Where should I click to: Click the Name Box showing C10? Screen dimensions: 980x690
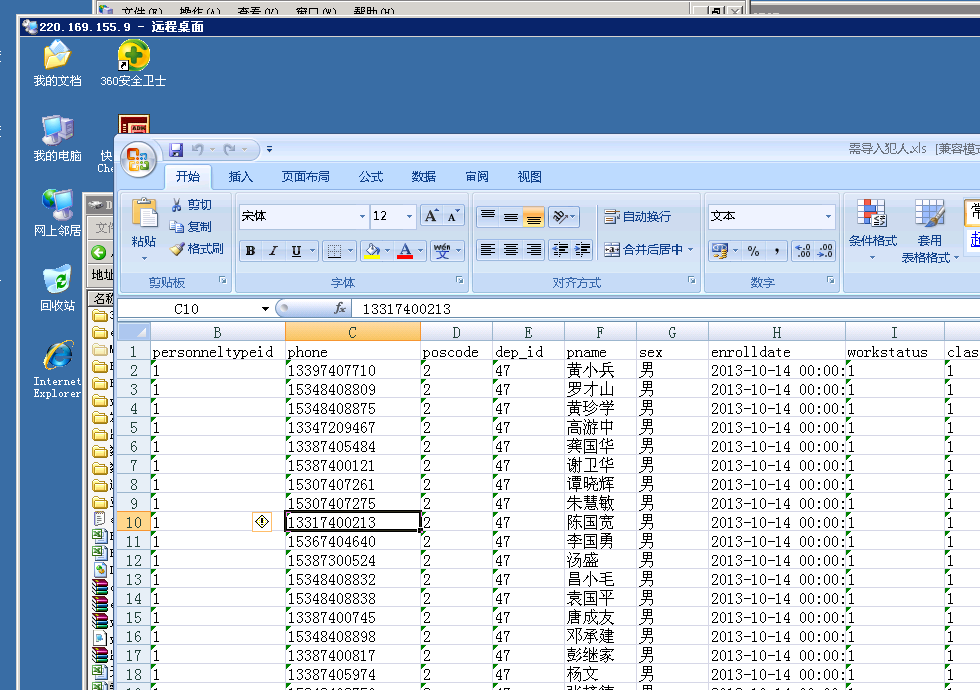coord(186,309)
